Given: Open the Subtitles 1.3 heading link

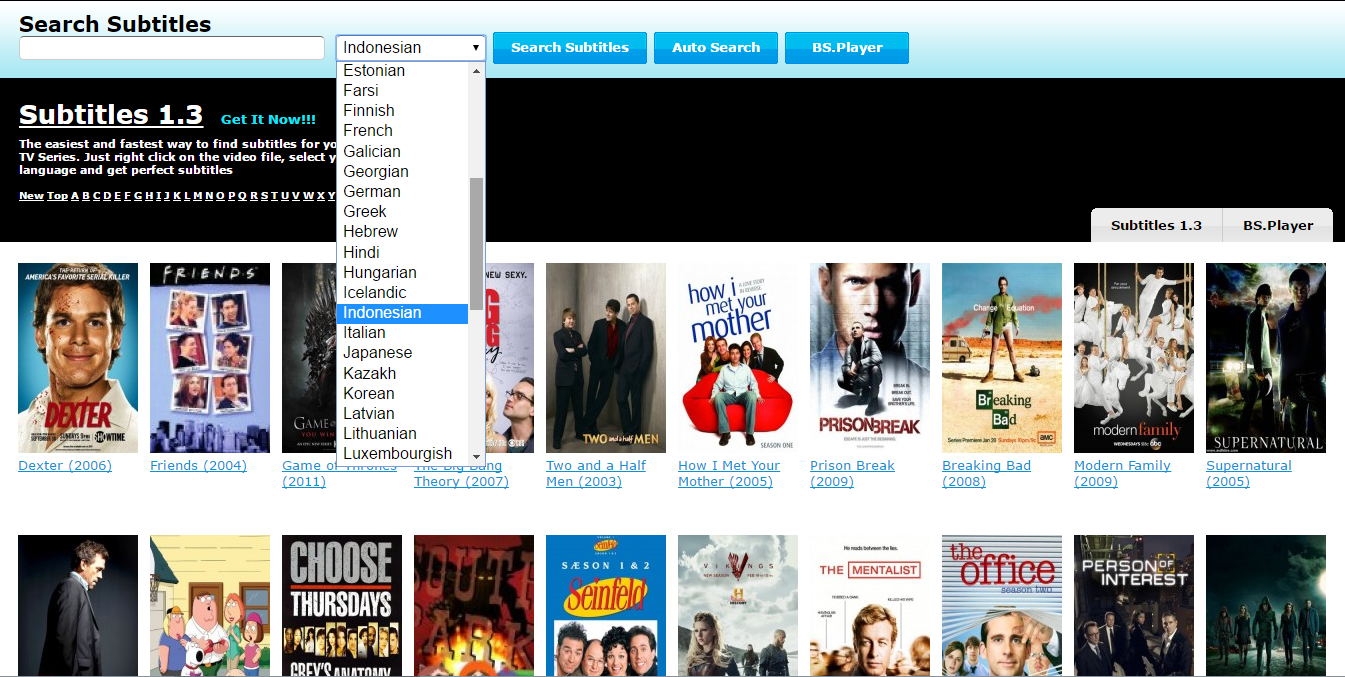Looking at the screenshot, I should coord(111,115).
